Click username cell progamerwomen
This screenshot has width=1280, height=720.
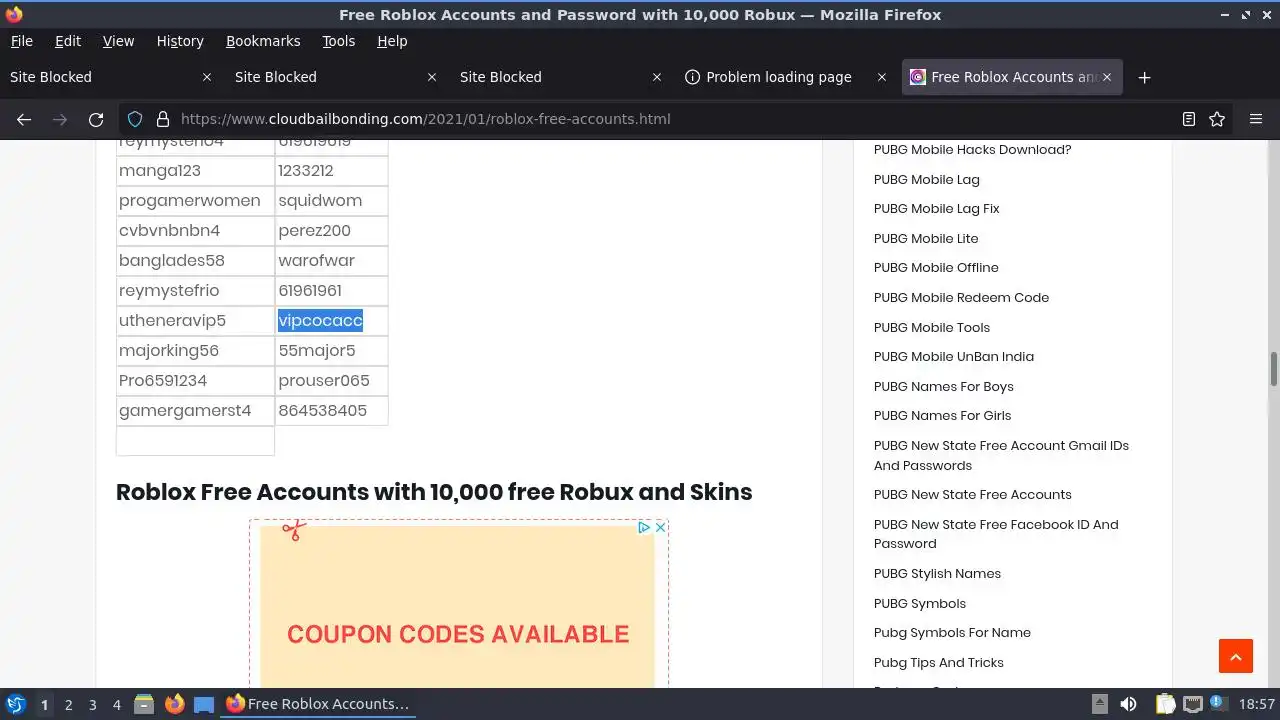point(195,201)
